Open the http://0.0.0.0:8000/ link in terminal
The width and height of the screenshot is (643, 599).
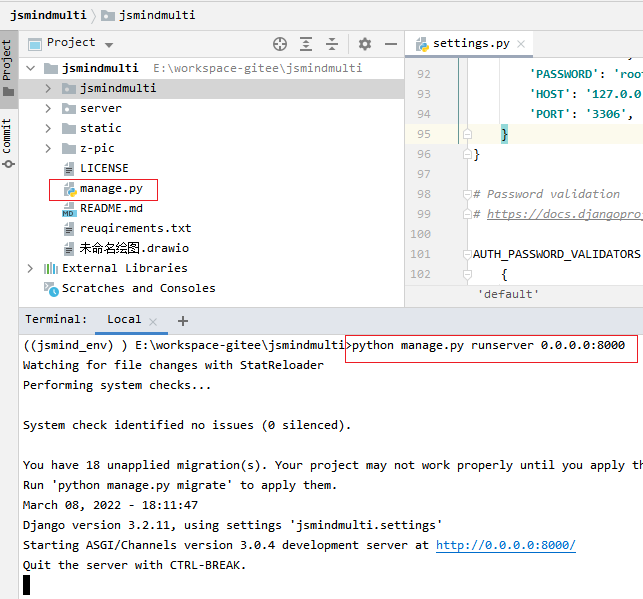(506, 545)
